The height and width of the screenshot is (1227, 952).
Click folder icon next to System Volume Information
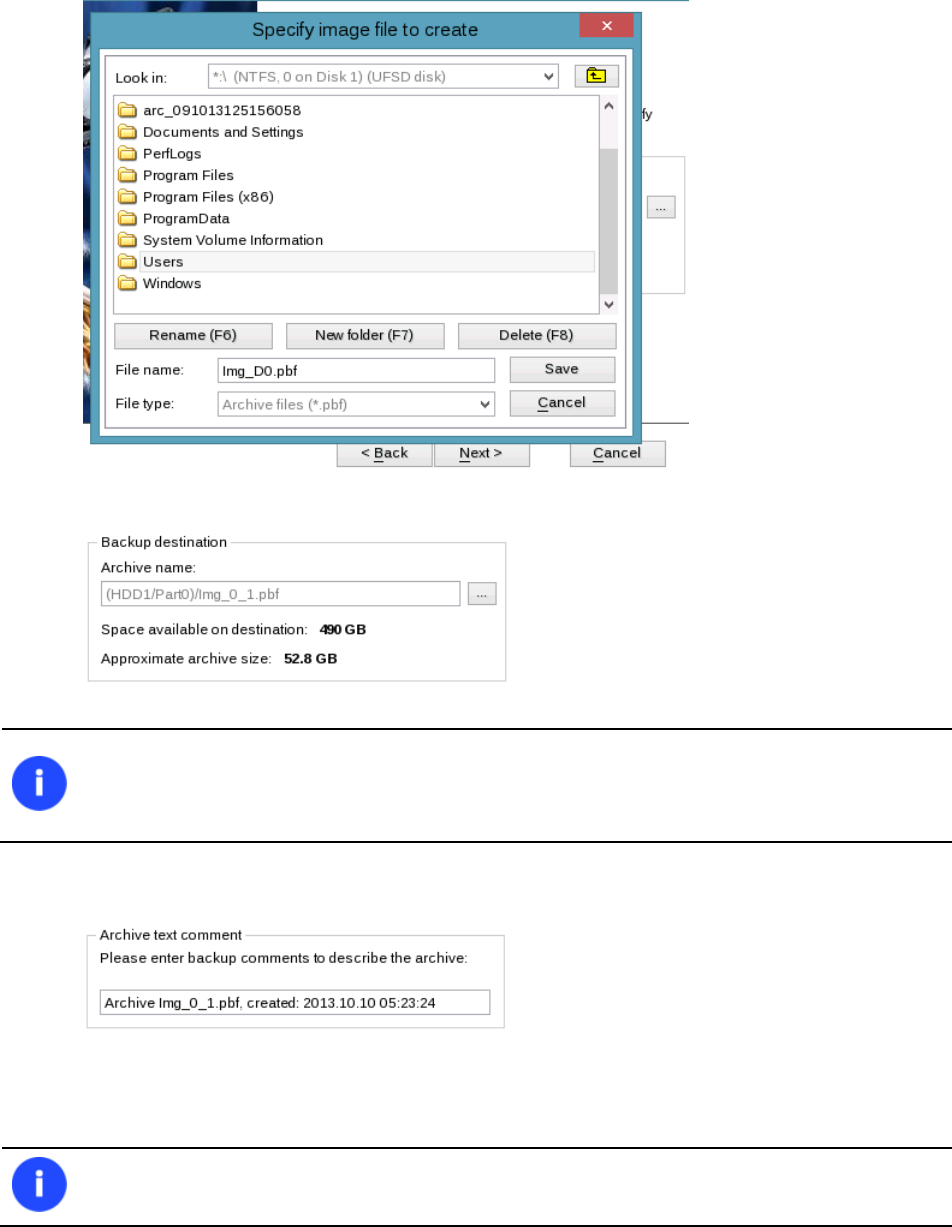coord(127,240)
